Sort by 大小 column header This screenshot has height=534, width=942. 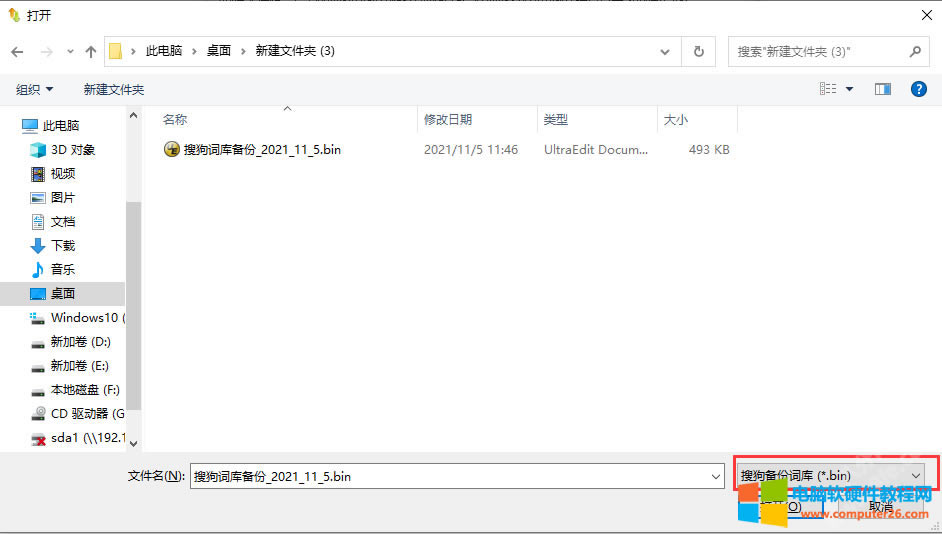tap(675, 120)
